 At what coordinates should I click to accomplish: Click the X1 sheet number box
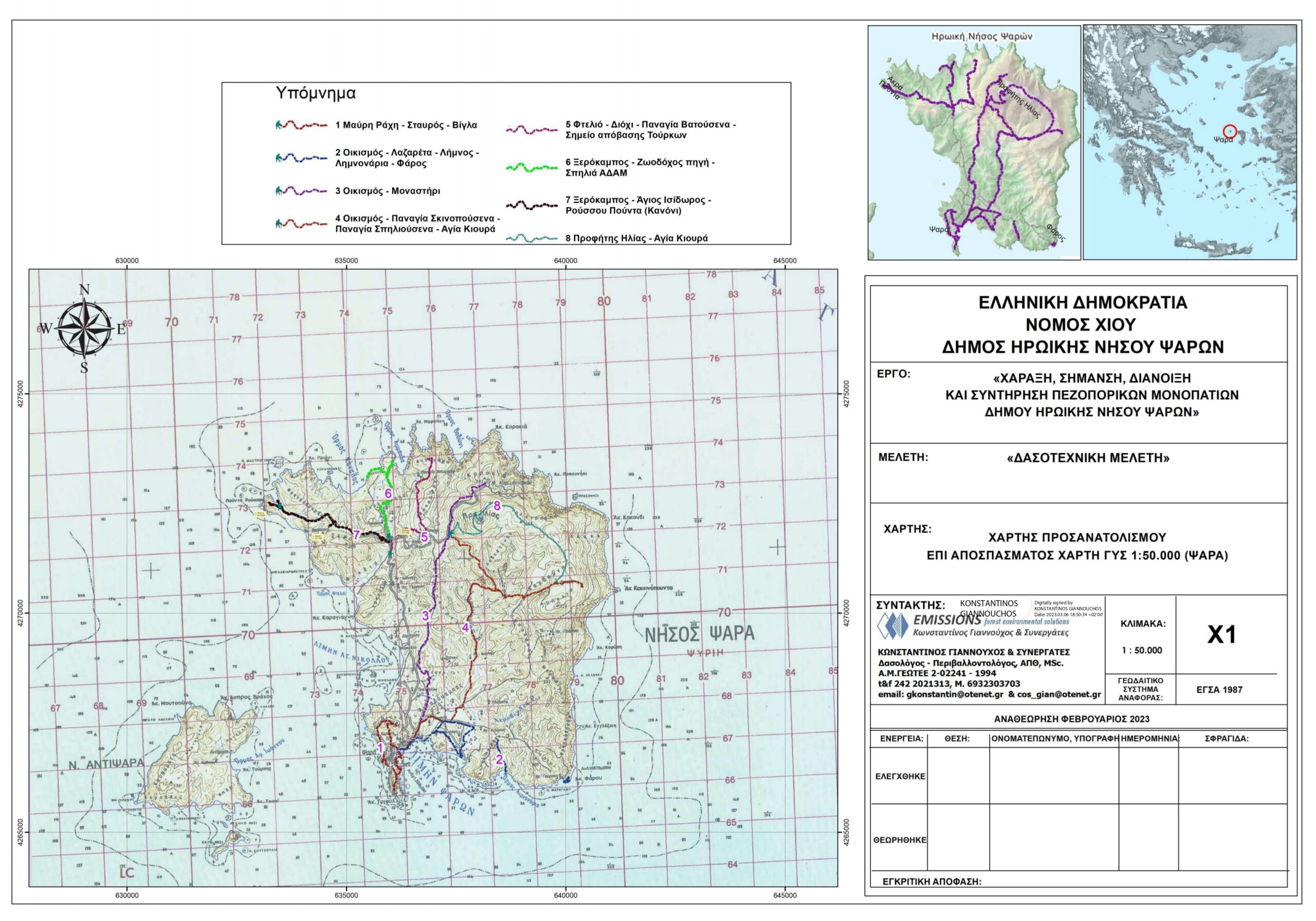pos(1221,634)
